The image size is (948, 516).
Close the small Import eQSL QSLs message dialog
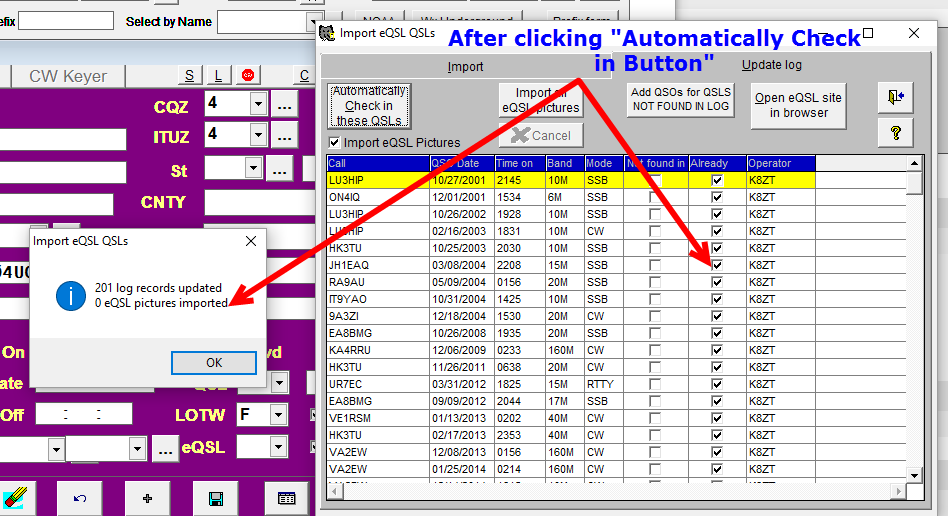251,241
